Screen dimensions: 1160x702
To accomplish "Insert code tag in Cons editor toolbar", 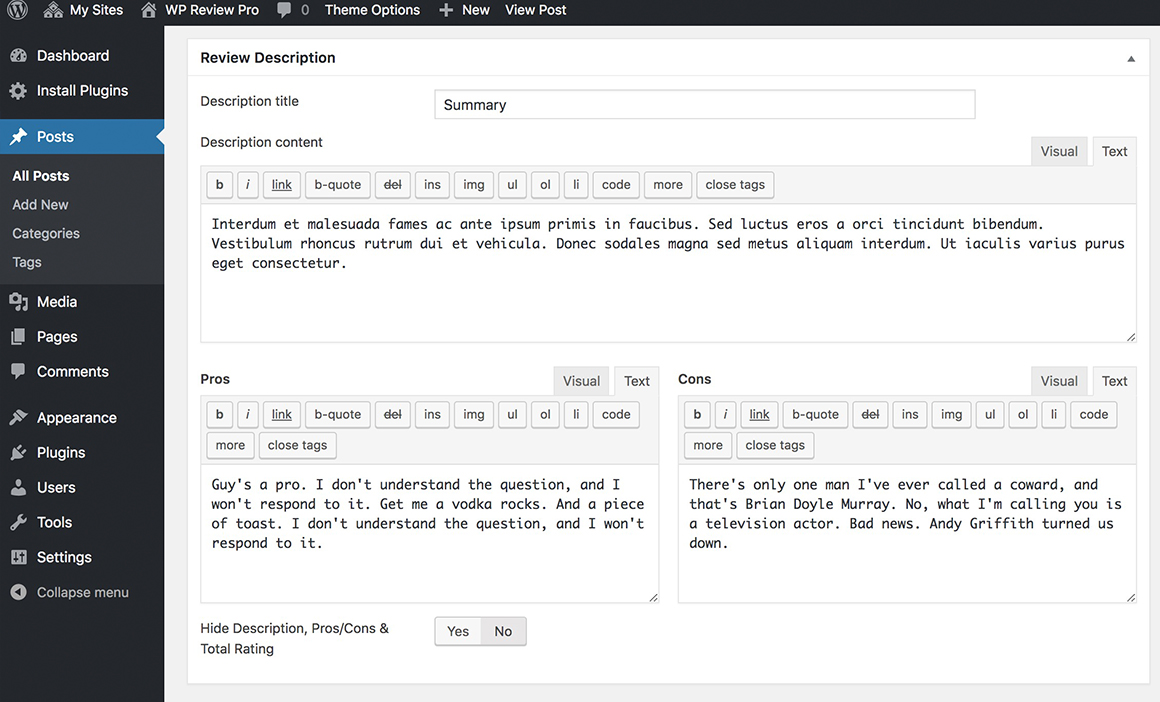I will click(x=1093, y=415).
